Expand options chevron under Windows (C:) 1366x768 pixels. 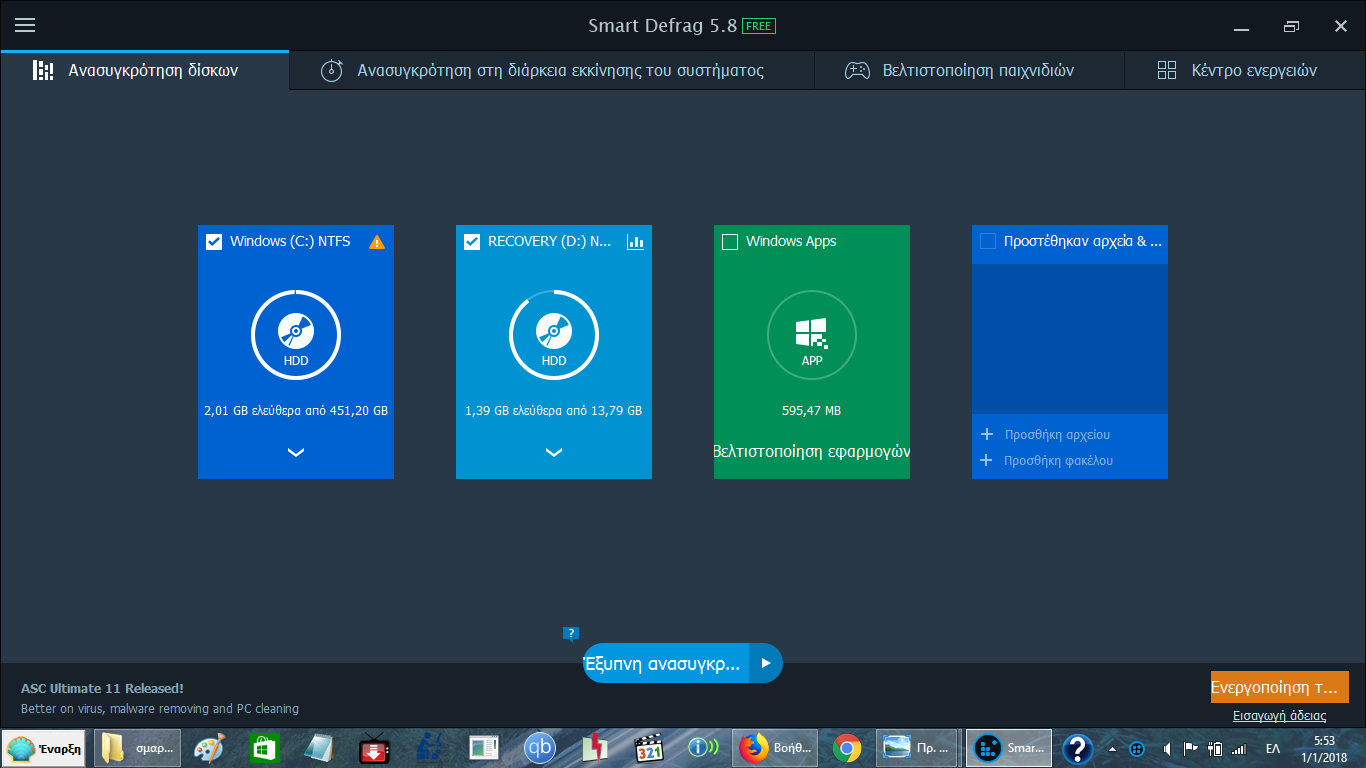click(296, 452)
